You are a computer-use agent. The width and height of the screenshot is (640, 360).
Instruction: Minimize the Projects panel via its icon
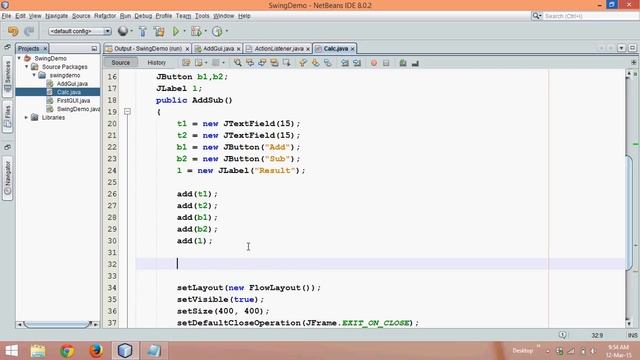coord(94,49)
